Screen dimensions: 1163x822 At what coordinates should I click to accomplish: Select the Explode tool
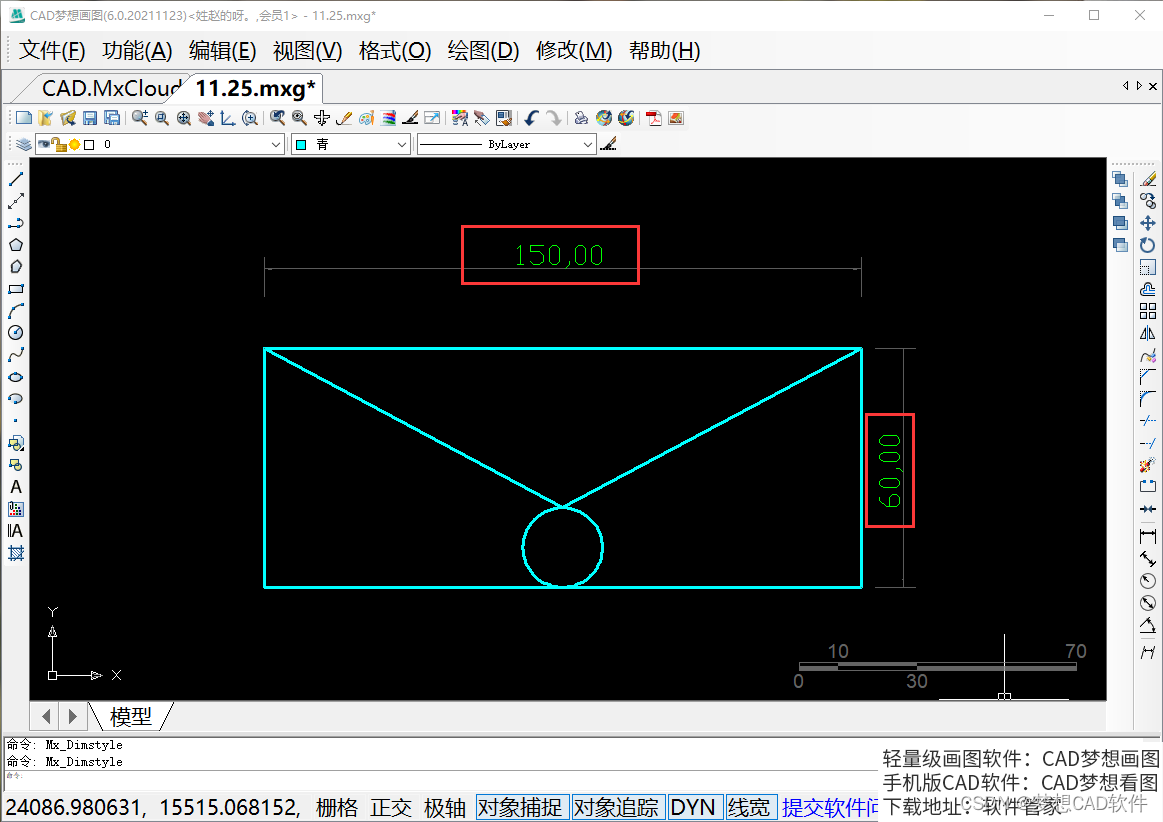click(1148, 465)
